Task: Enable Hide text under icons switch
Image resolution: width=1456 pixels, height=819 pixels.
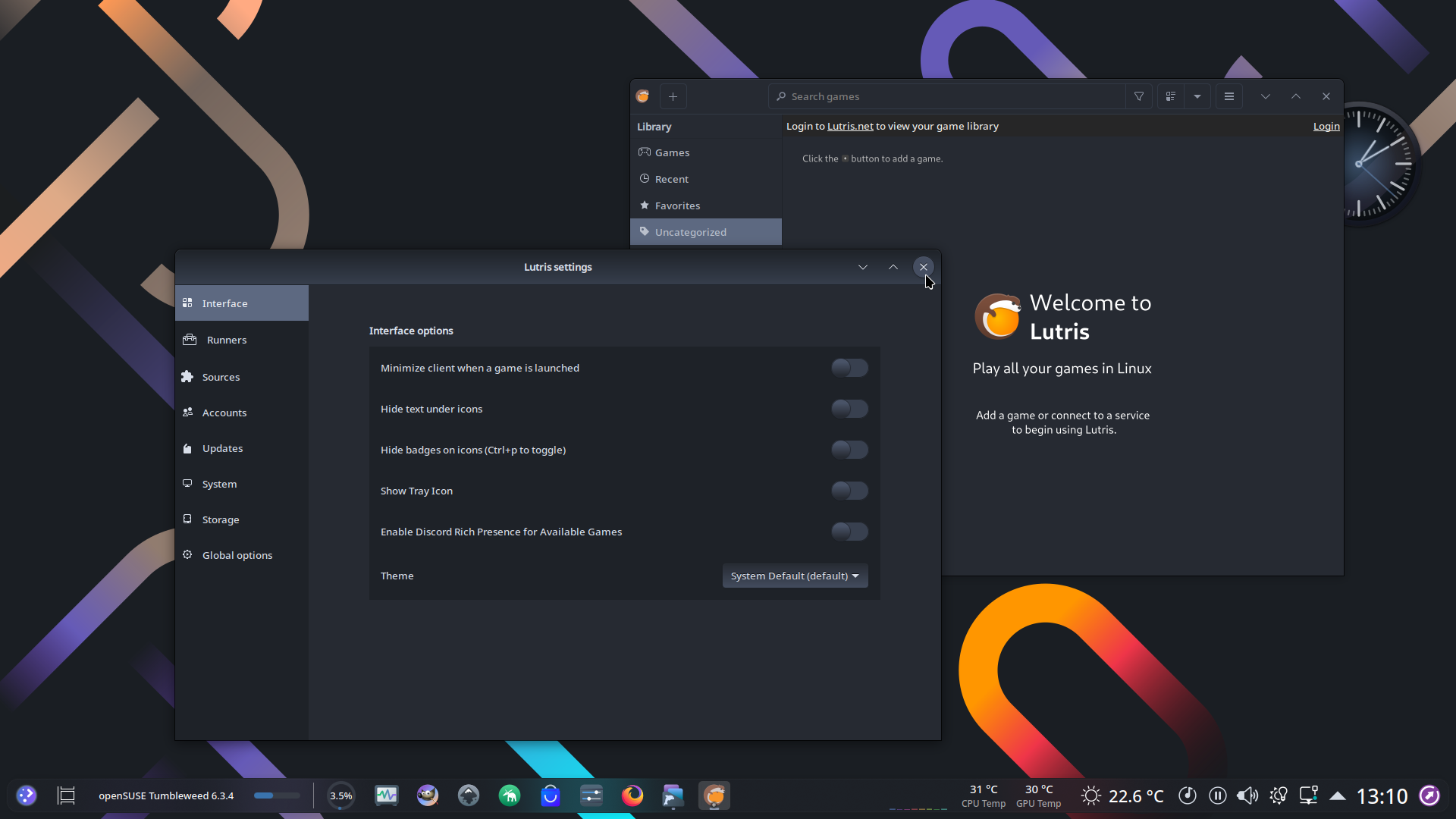Action: pyautogui.click(x=849, y=409)
